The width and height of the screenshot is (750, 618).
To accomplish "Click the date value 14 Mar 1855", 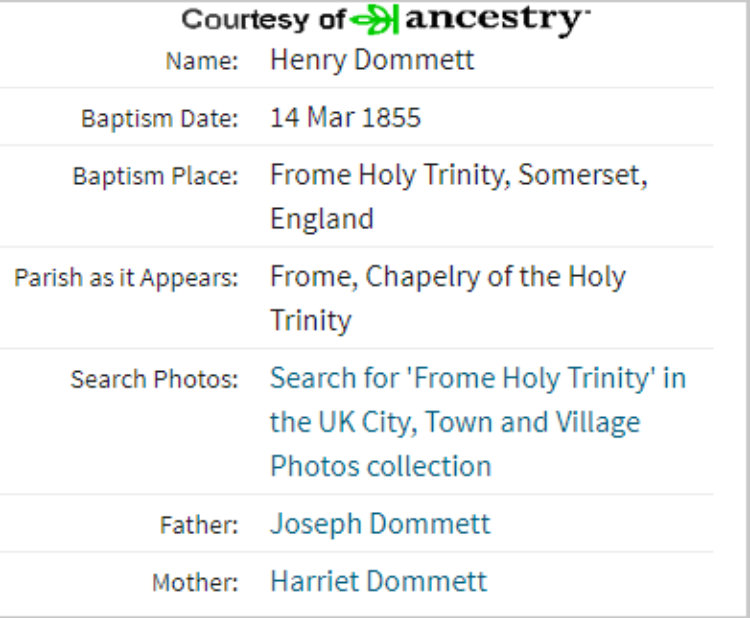I will click(345, 118).
